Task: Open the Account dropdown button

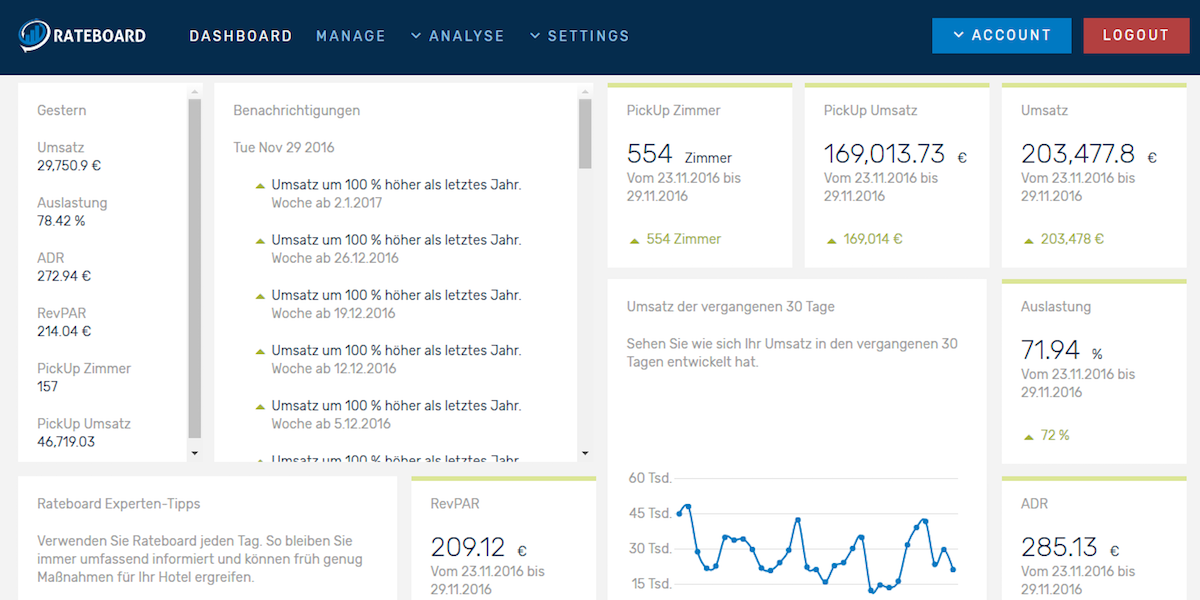Action: click(1001, 35)
